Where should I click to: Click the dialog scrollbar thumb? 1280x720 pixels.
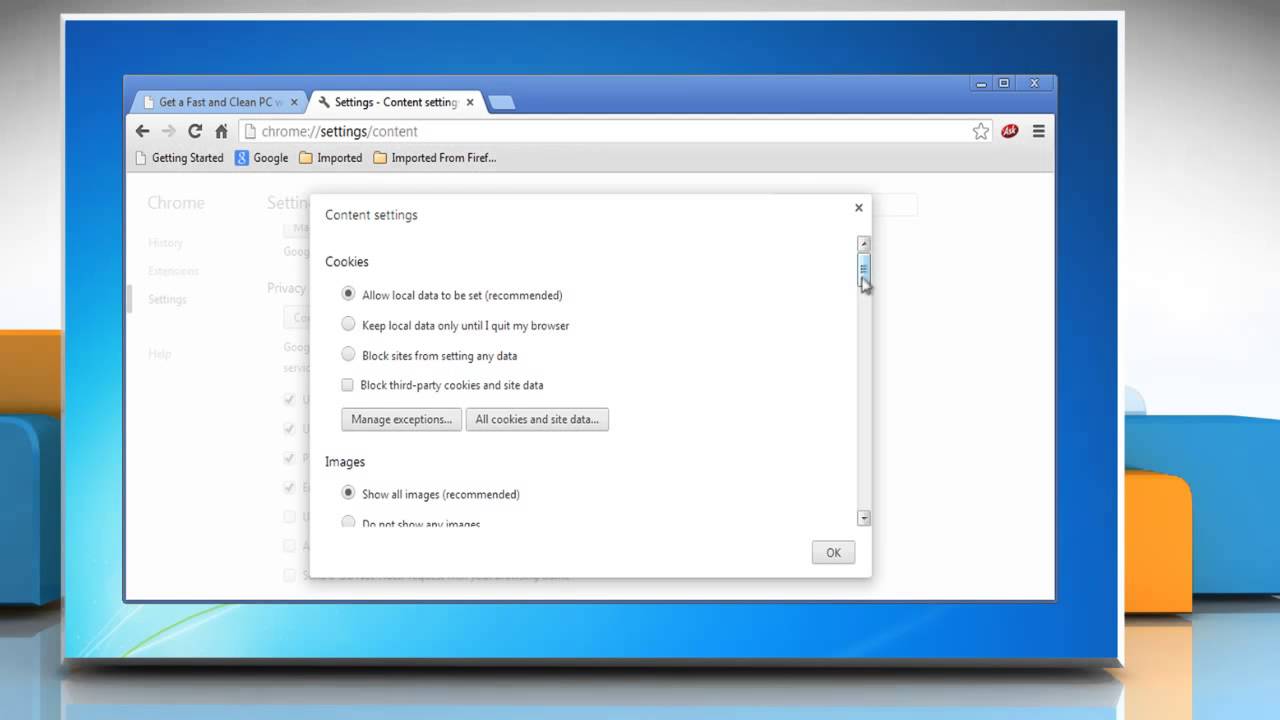pos(864,271)
